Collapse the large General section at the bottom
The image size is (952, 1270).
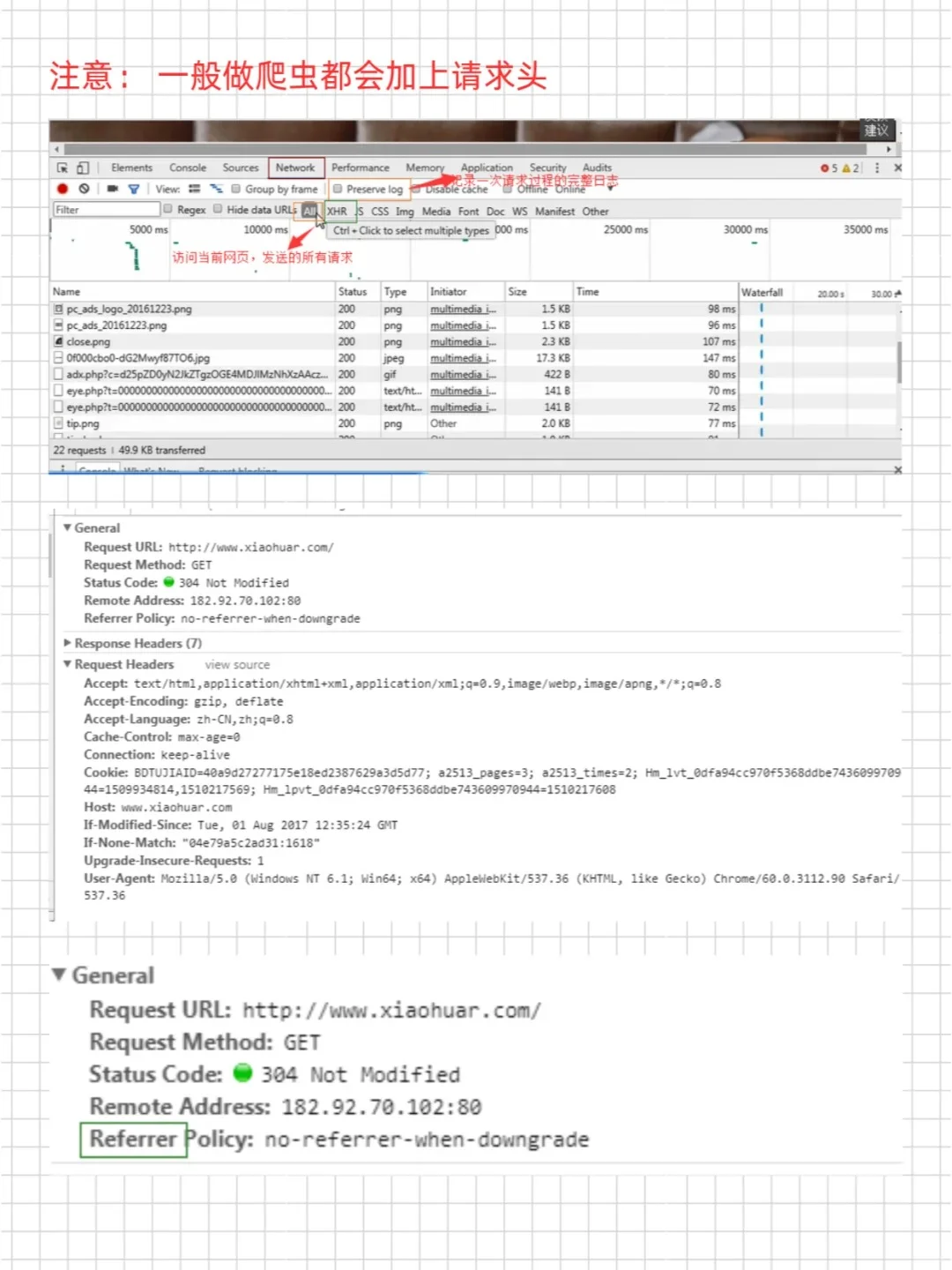pyautogui.click(x=59, y=975)
